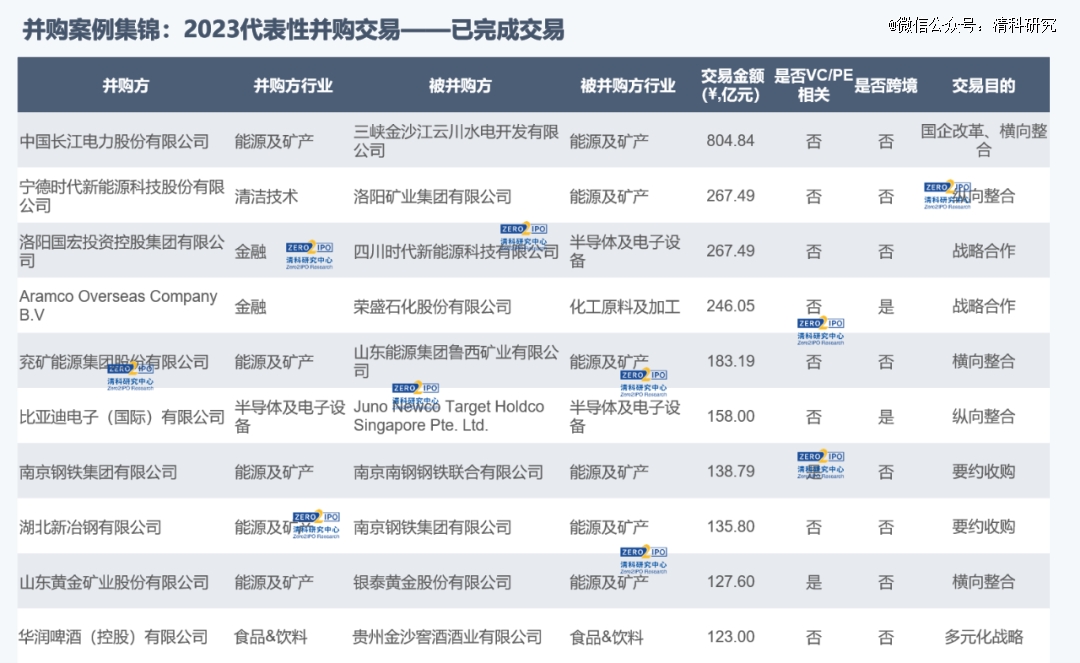Click target '南京钢铁集团有限公司' in the 湖北新冶钢 row

[x=433, y=527]
